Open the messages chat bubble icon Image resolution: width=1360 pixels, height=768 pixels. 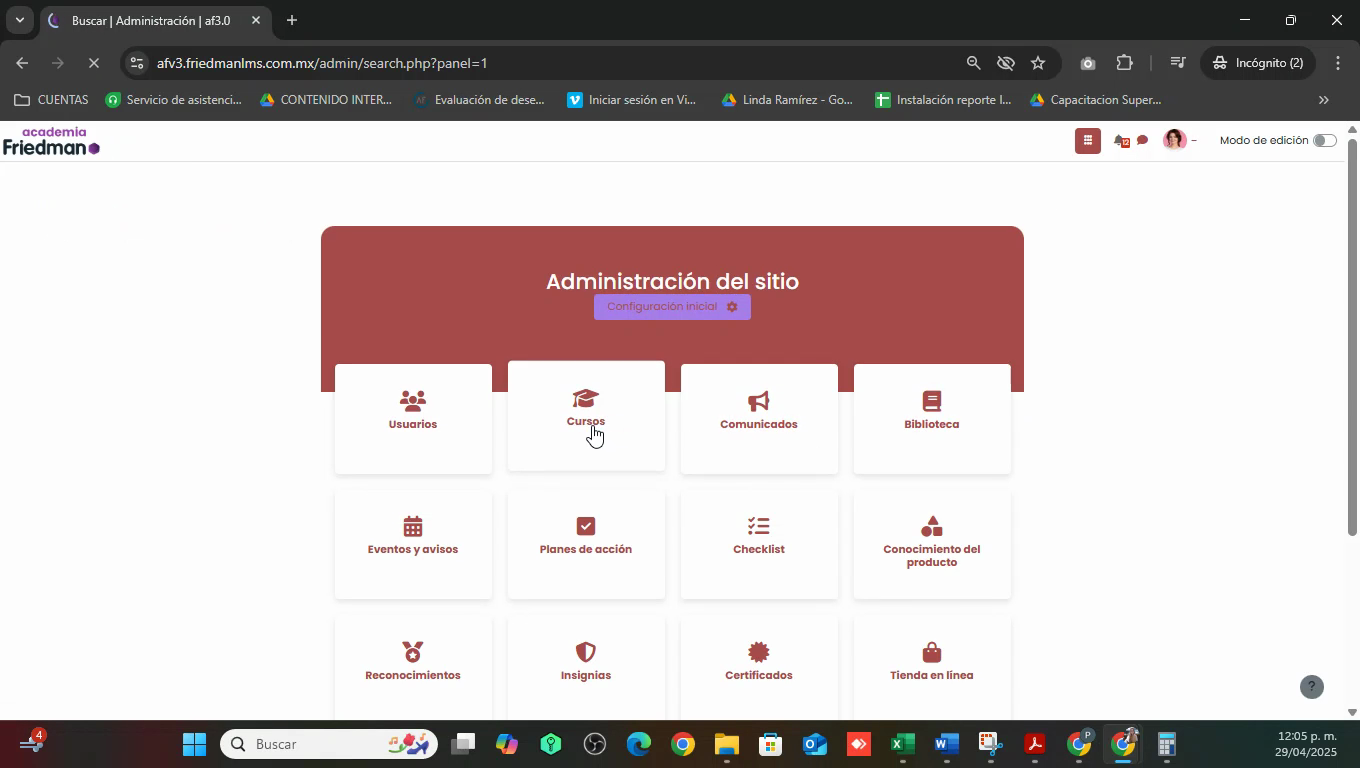1142,140
